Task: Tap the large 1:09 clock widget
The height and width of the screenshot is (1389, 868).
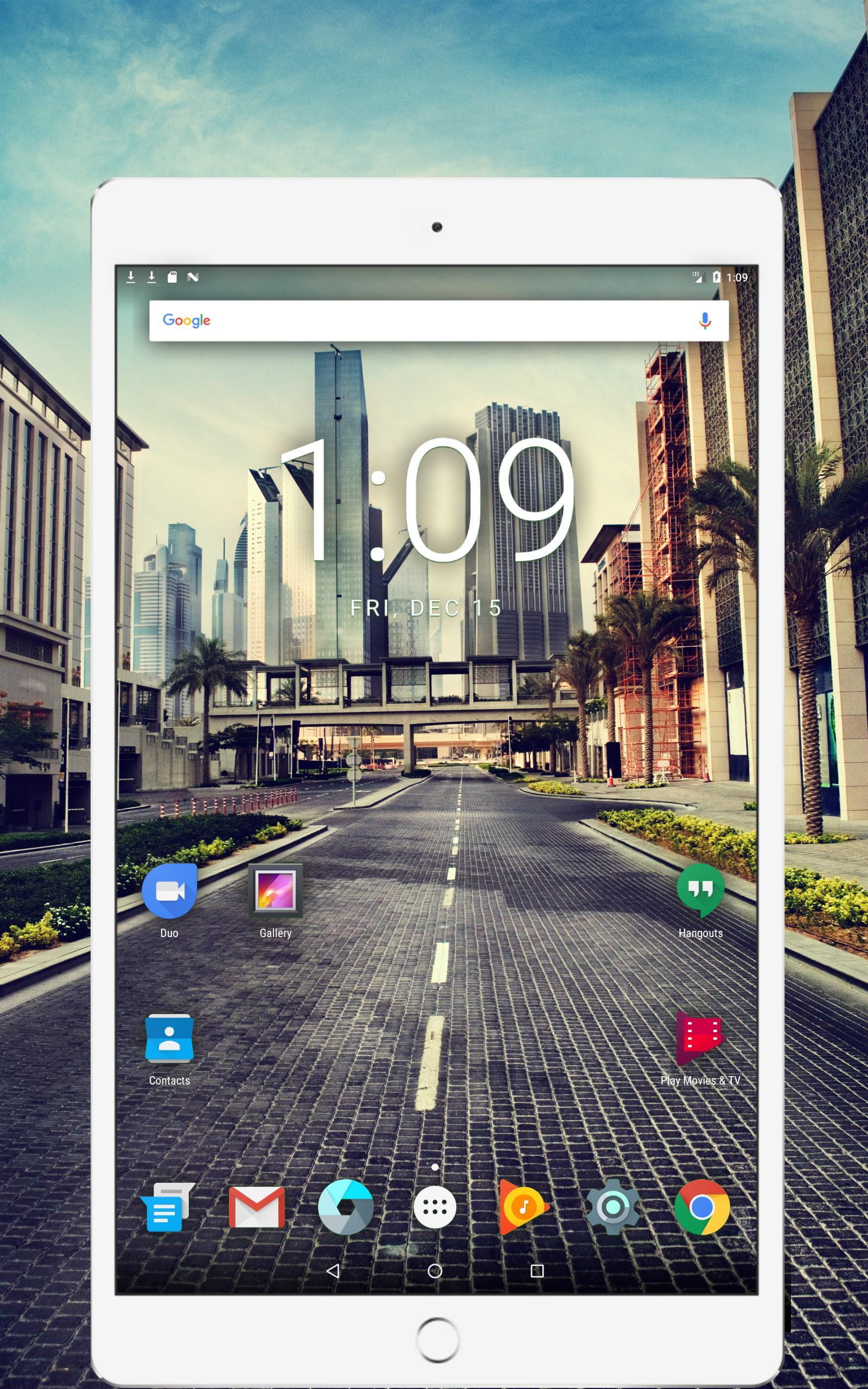Action: pos(427,500)
